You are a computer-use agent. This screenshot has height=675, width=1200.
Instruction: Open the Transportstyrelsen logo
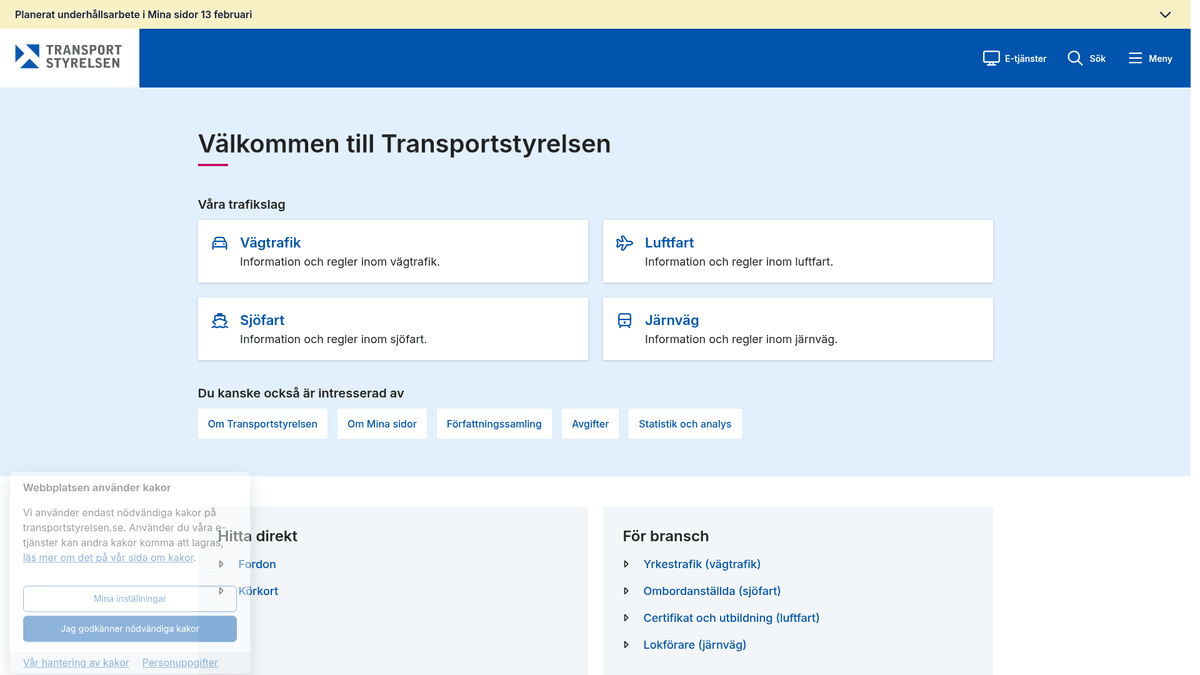click(69, 57)
